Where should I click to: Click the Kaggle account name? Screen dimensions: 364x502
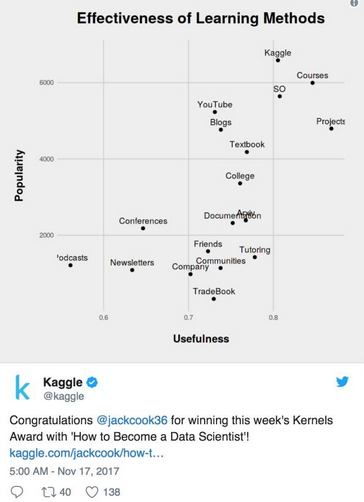63,382
